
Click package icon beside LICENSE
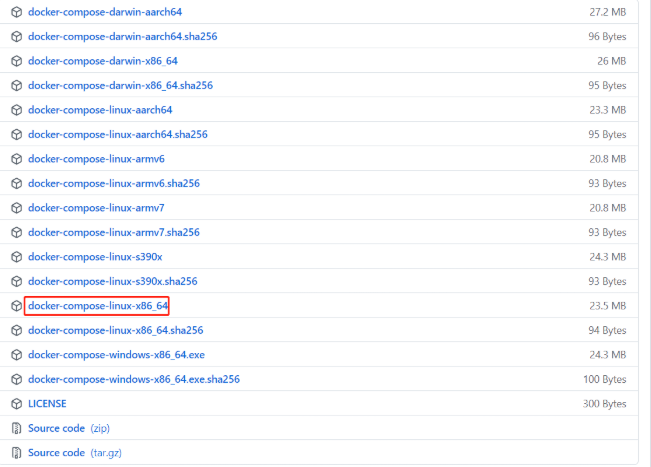(16, 404)
